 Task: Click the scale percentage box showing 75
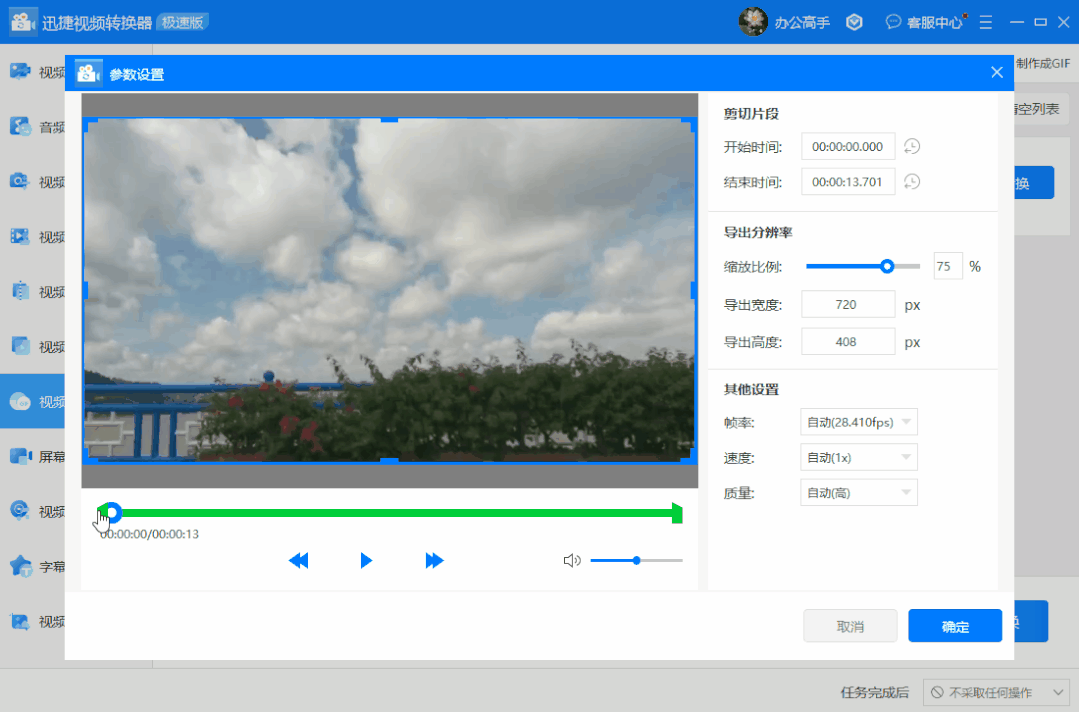pyautogui.click(x=947, y=266)
